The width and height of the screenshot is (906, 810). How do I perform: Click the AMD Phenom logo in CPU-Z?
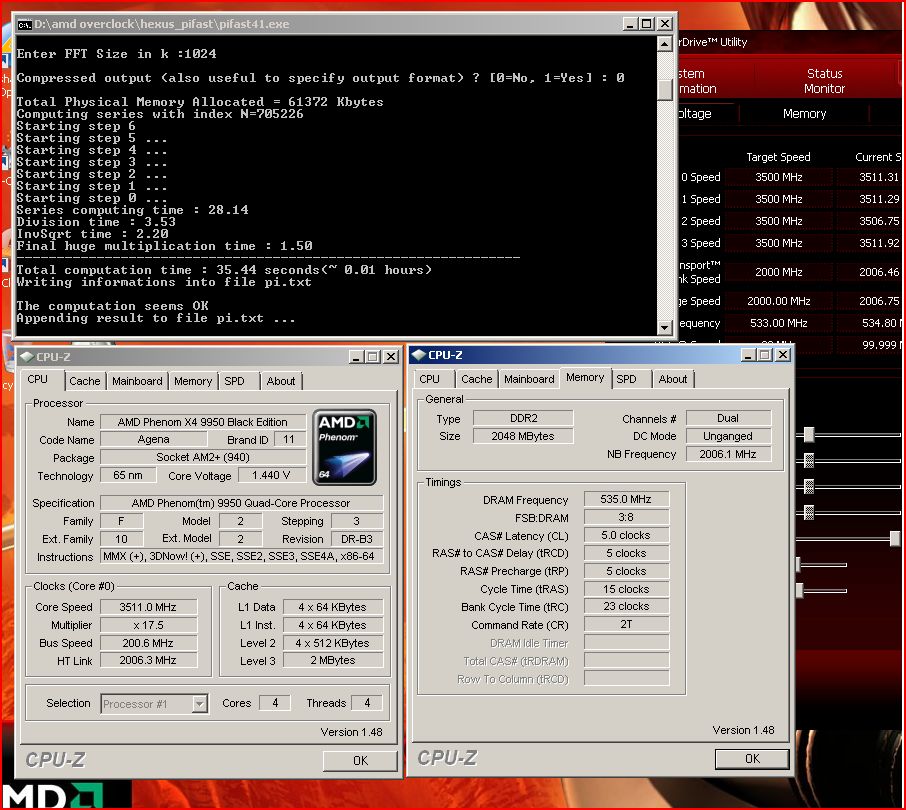(344, 447)
